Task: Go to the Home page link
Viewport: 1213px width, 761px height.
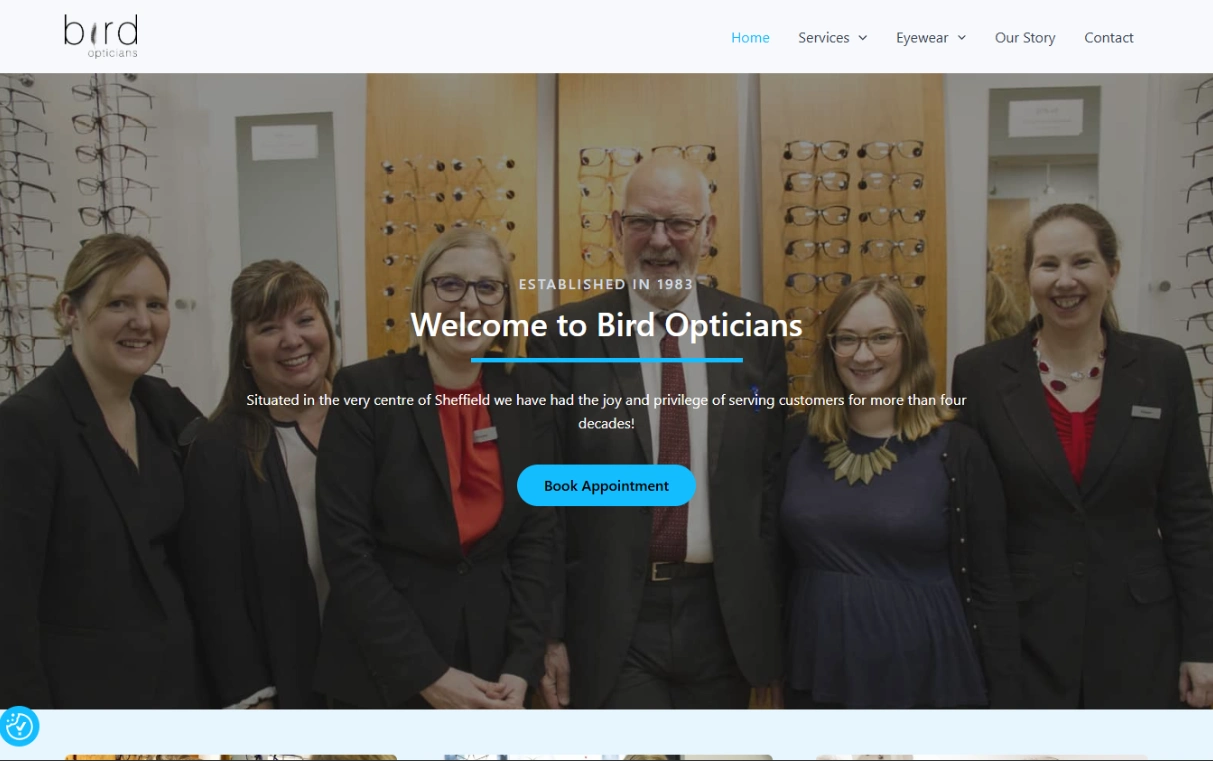Action: pyautogui.click(x=750, y=38)
